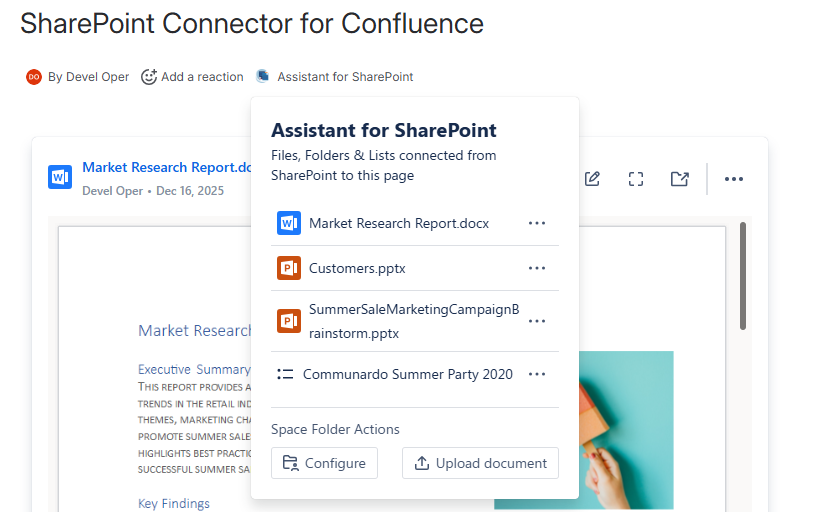
Task: Click the list icon beside Communardo Summer Party 2020
Action: coord(286,374)
